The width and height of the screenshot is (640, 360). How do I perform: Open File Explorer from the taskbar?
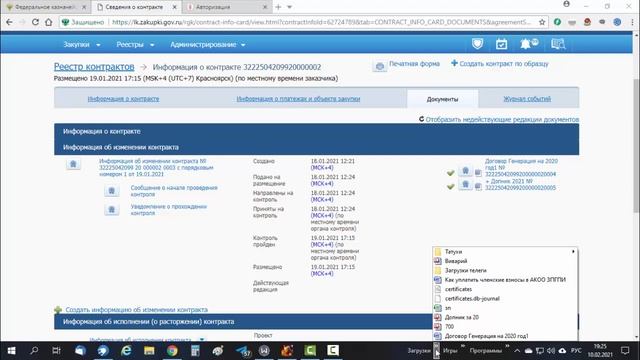(x=149, y=351)
